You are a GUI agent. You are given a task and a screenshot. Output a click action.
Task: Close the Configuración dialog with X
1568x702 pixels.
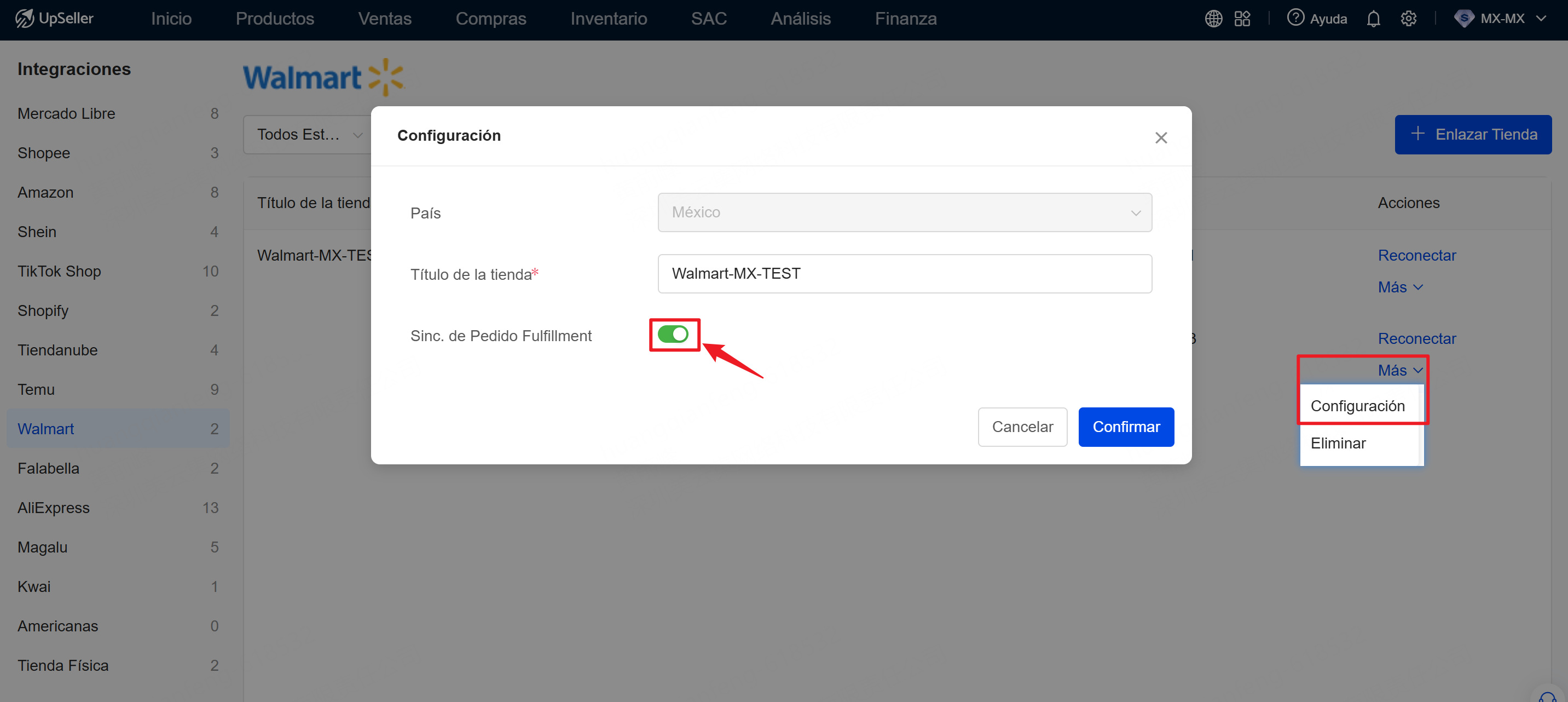1161,137
